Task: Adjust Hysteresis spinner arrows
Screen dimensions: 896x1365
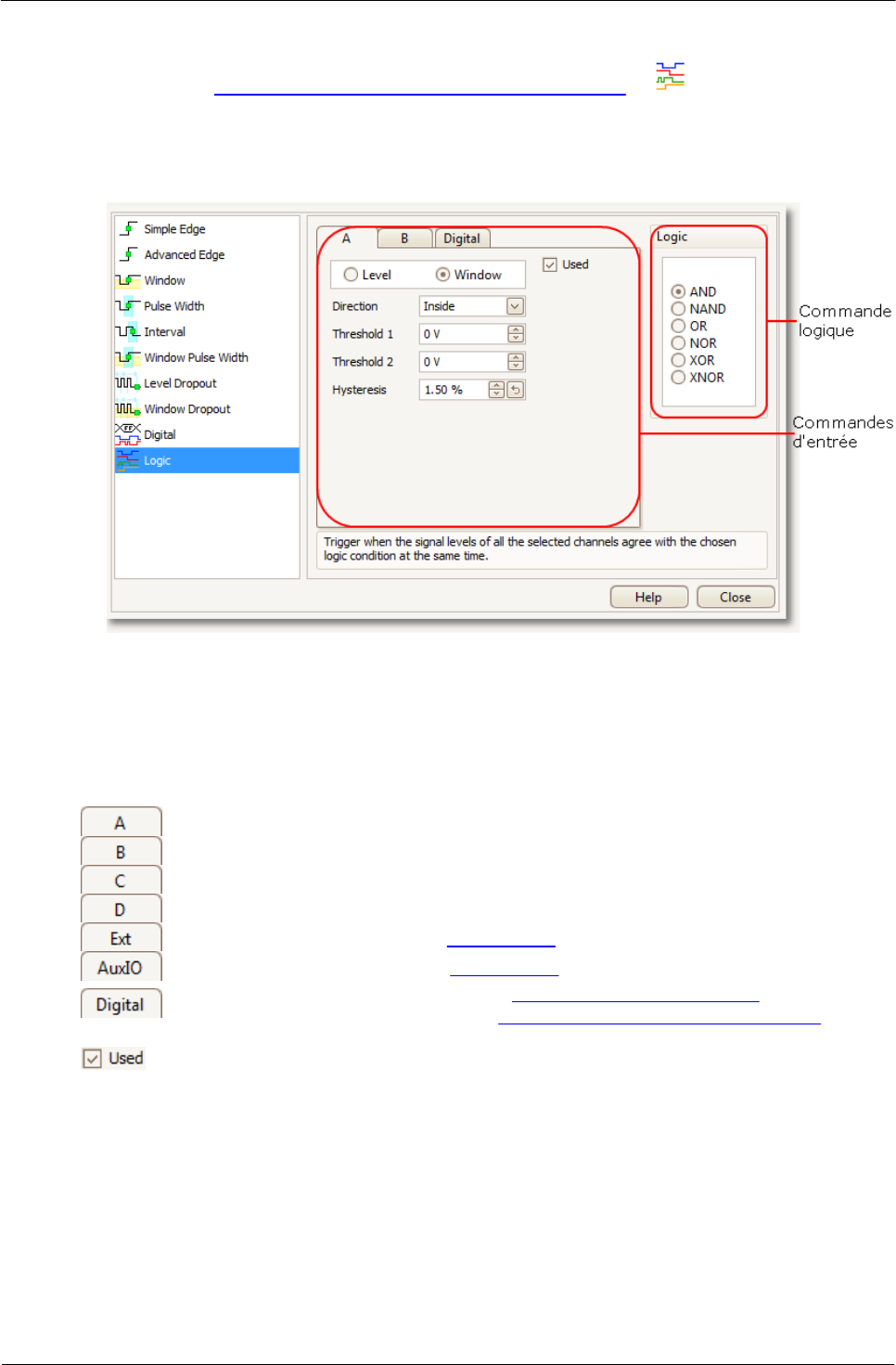Action: (496, 390)
